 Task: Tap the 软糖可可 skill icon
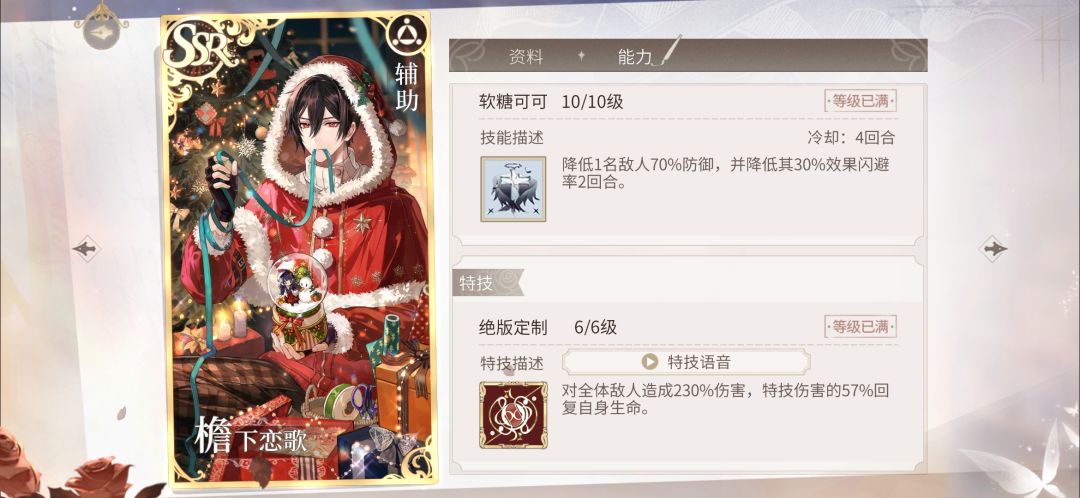[x=513, y=189]
